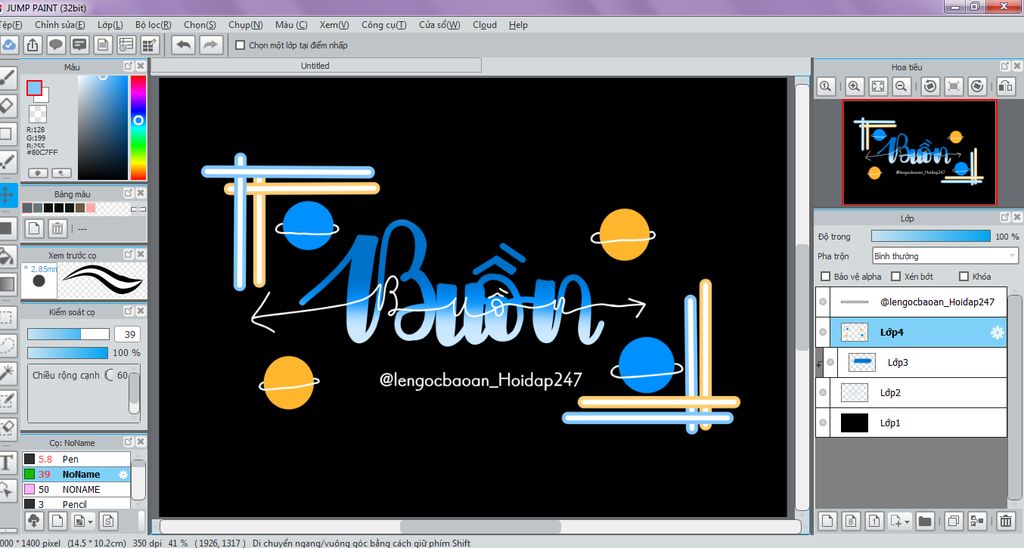Select the Brush tool in left toolbar
Image resolution: width=1024 pixels, height=548 pixels.
(x=7, y=80)
